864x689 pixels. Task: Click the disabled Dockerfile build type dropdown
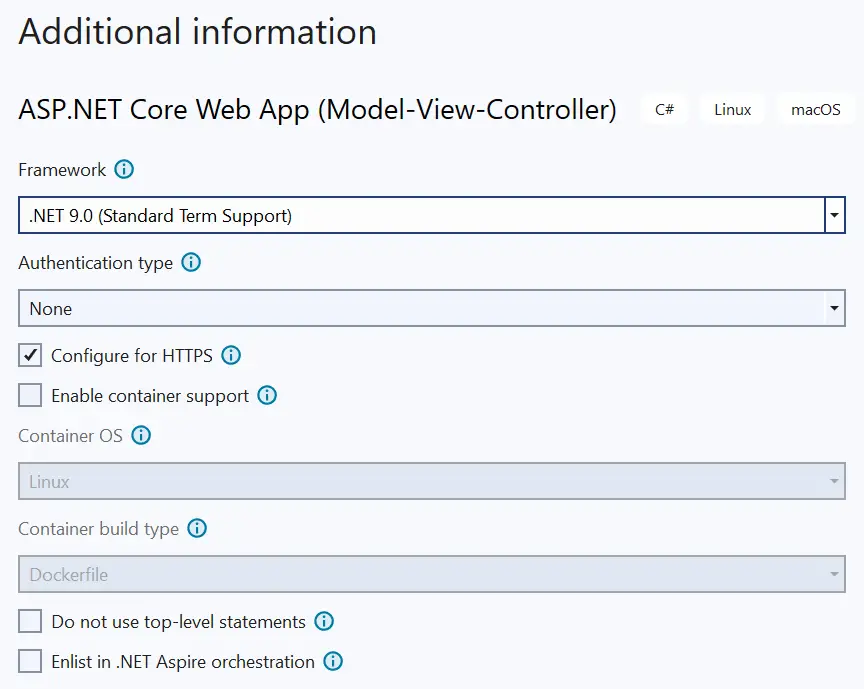click(x=432, y=574)
